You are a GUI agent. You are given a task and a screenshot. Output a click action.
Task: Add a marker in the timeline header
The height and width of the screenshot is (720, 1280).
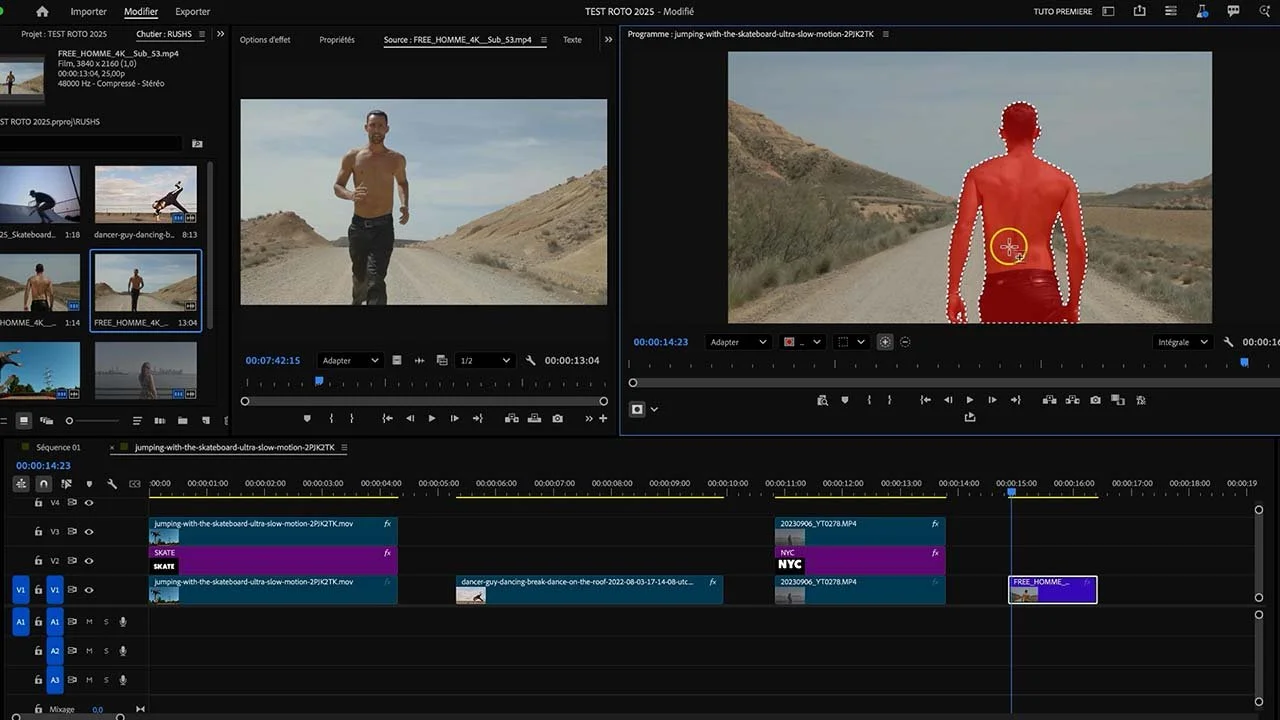click(89, 484)
